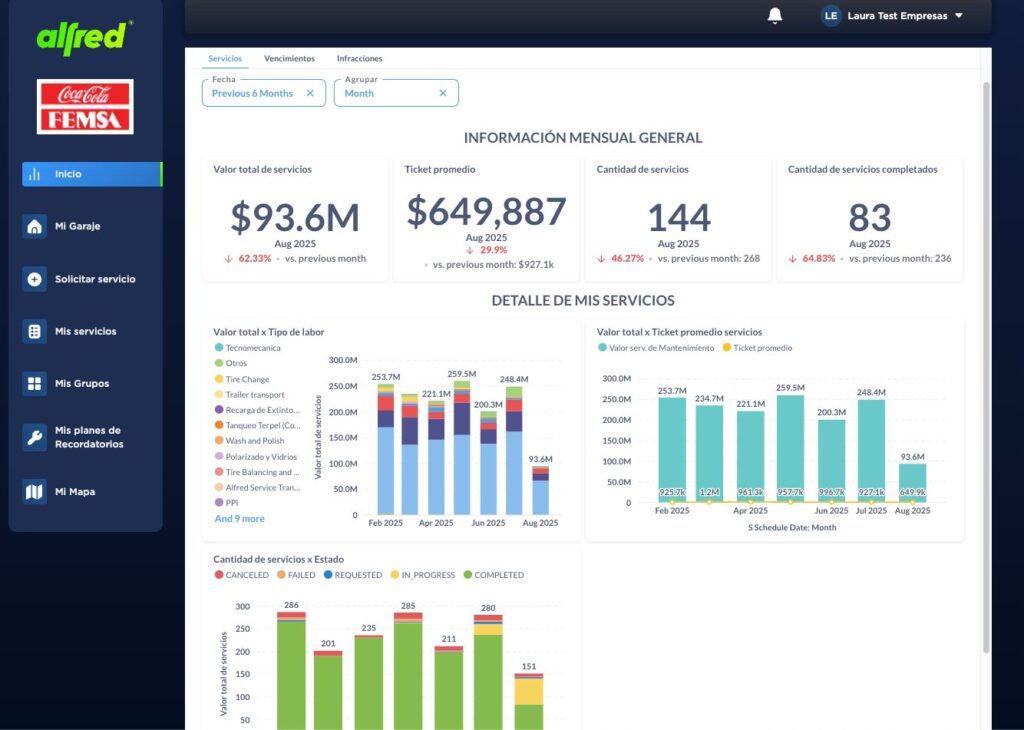
Task: Click the 253.7M stacked bar in Tipo de labor chart
Action: pyautogui.click(x=386, y=449)
